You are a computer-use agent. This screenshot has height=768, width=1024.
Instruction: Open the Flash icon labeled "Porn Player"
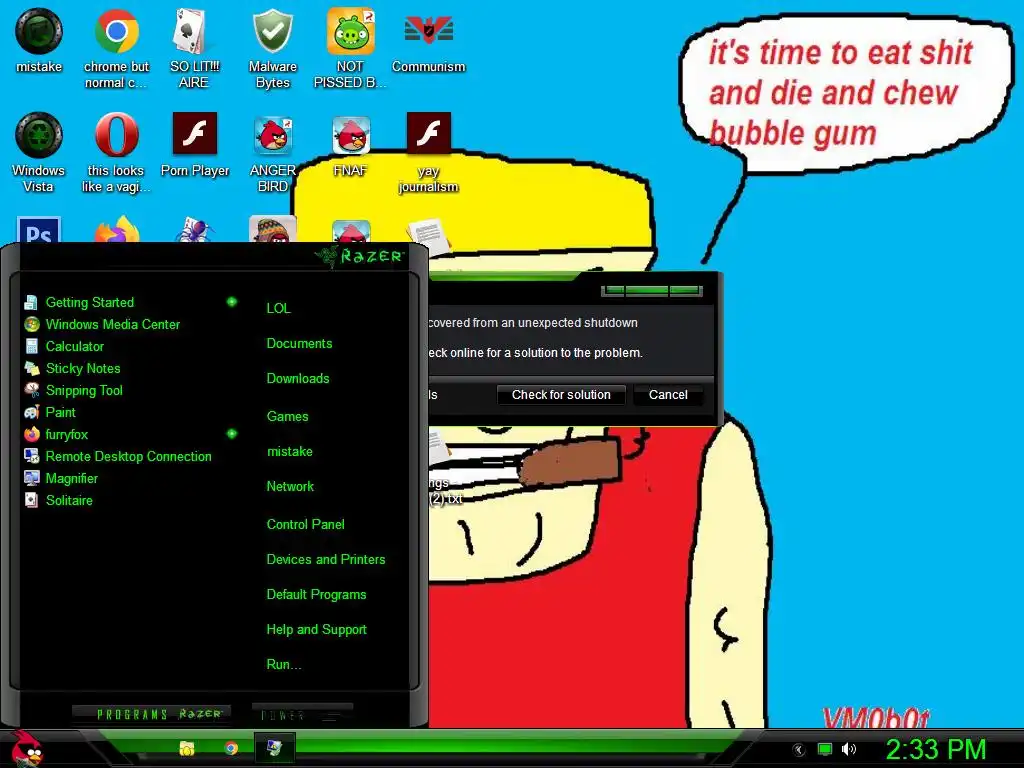[195, 144]
